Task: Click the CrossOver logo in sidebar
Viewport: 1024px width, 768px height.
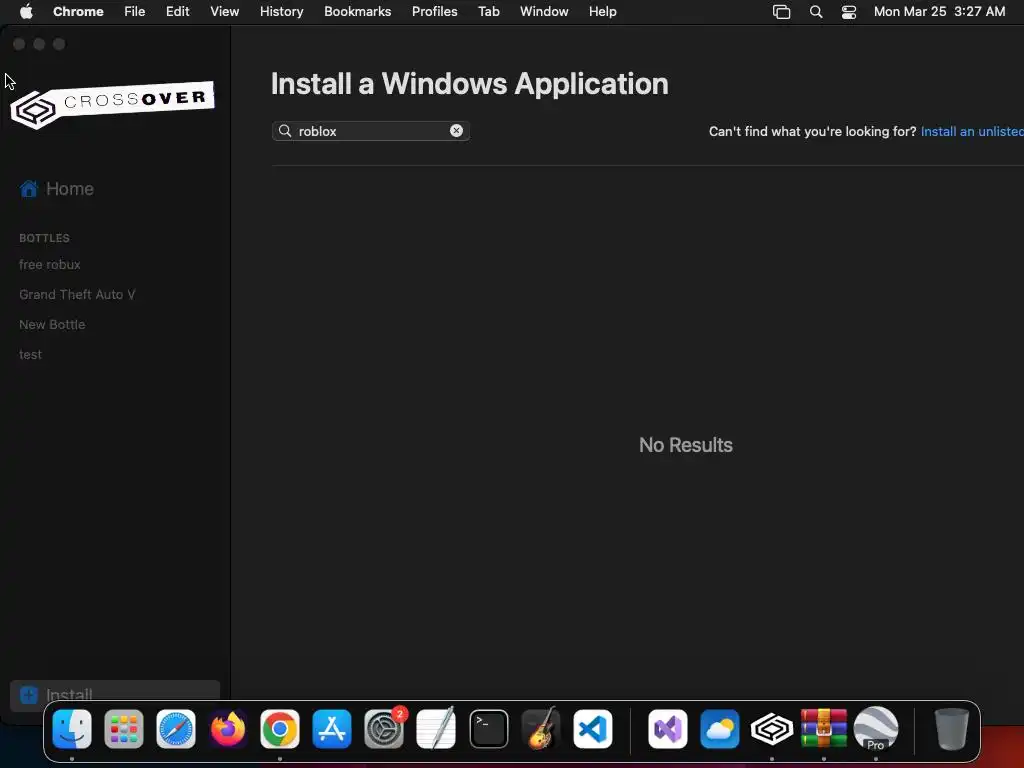Action: (x=112, y=104)
